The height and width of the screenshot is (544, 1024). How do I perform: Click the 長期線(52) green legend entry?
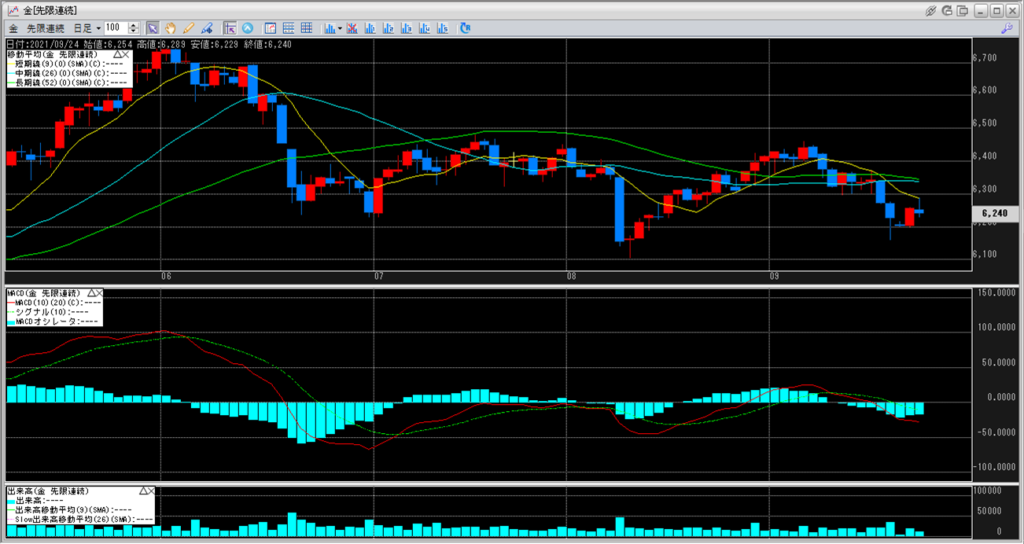pyautogui.click(x=67, y=83)
